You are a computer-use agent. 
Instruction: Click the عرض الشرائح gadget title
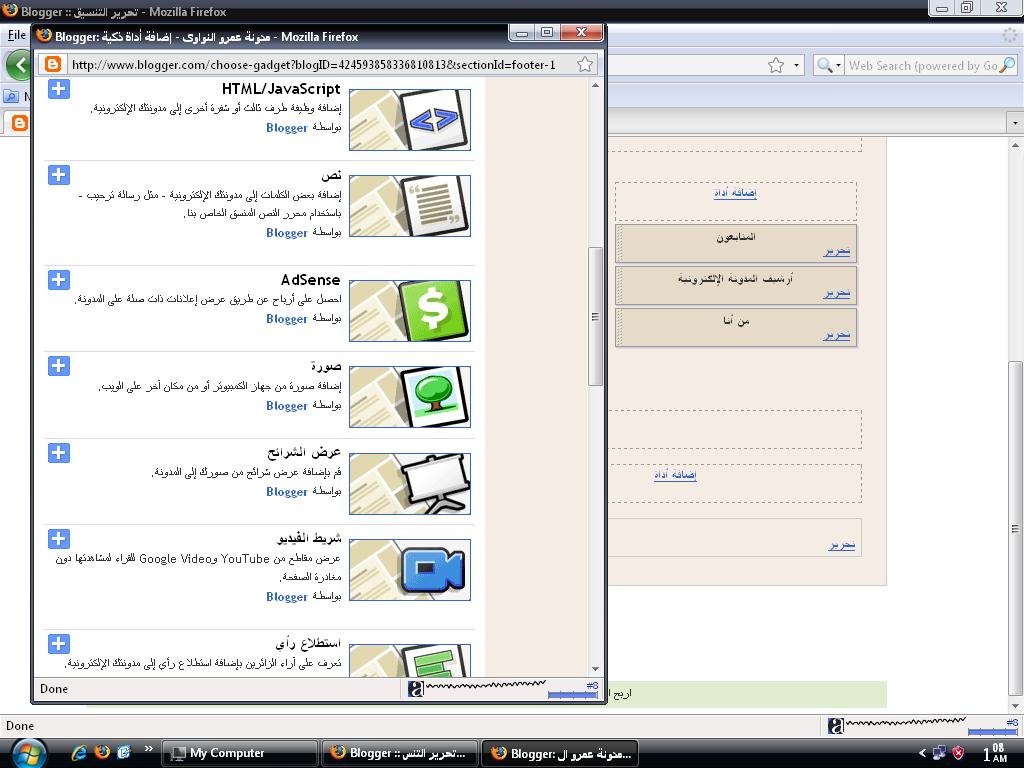[304, 453]
